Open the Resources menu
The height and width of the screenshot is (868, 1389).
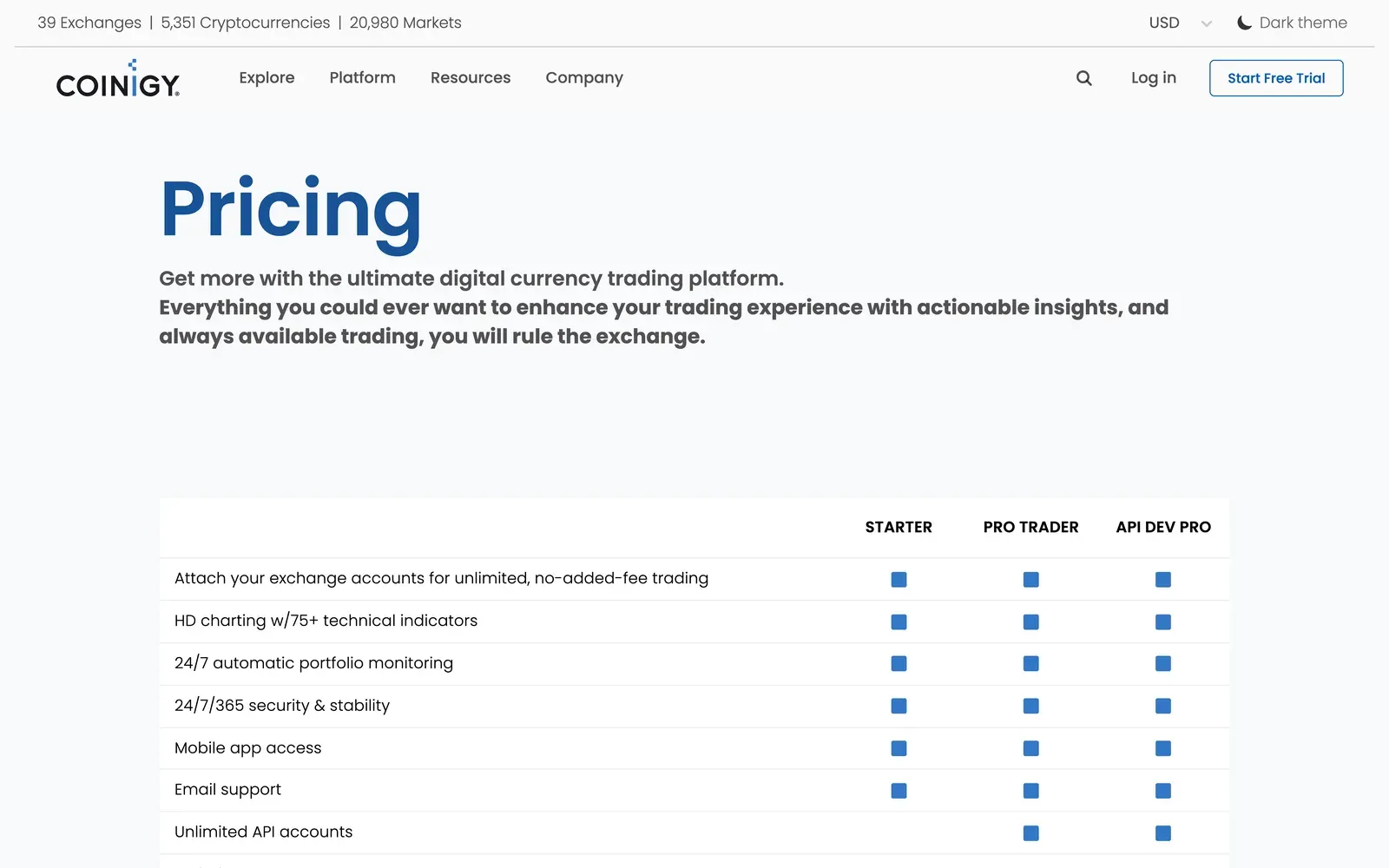471,77
